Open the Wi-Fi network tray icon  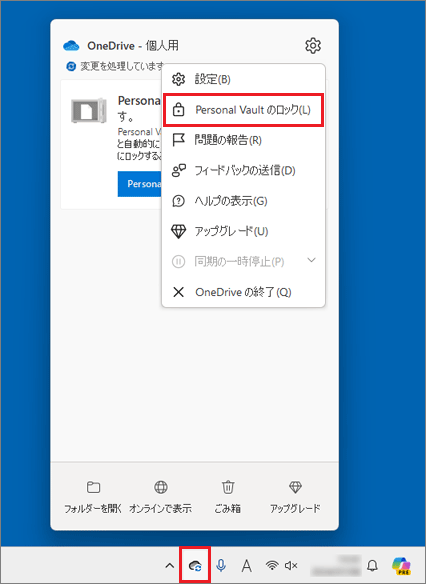tap(272, 566)
